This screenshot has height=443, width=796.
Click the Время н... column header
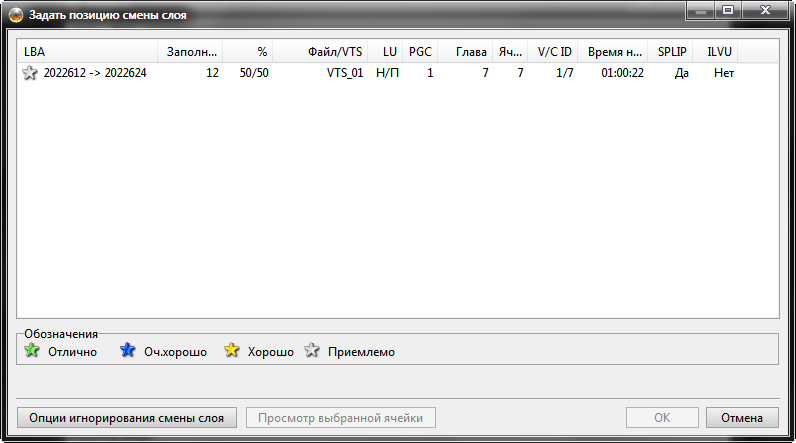(x=613, y=52)
